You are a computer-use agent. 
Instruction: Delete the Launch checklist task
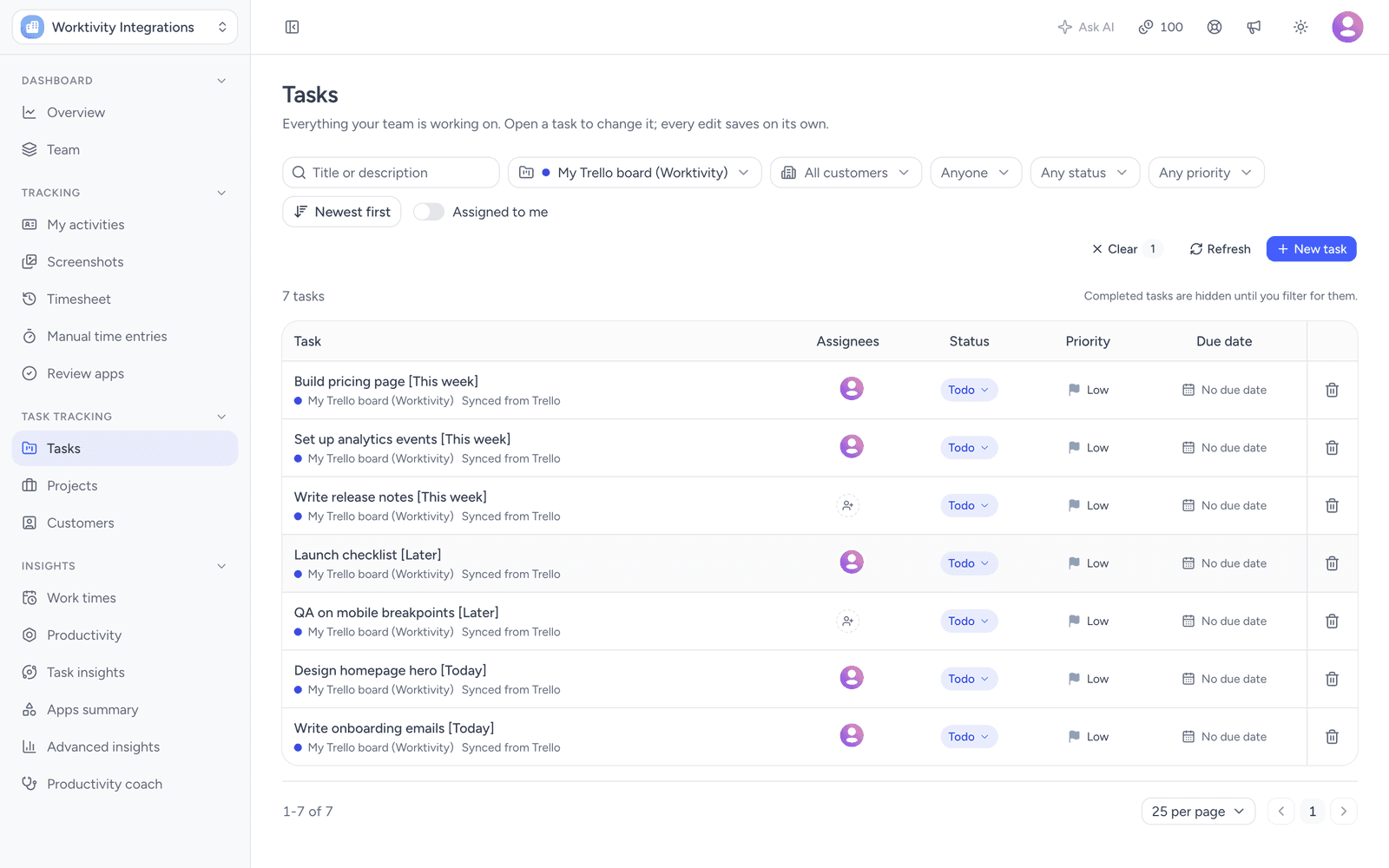click(1332, 563)
